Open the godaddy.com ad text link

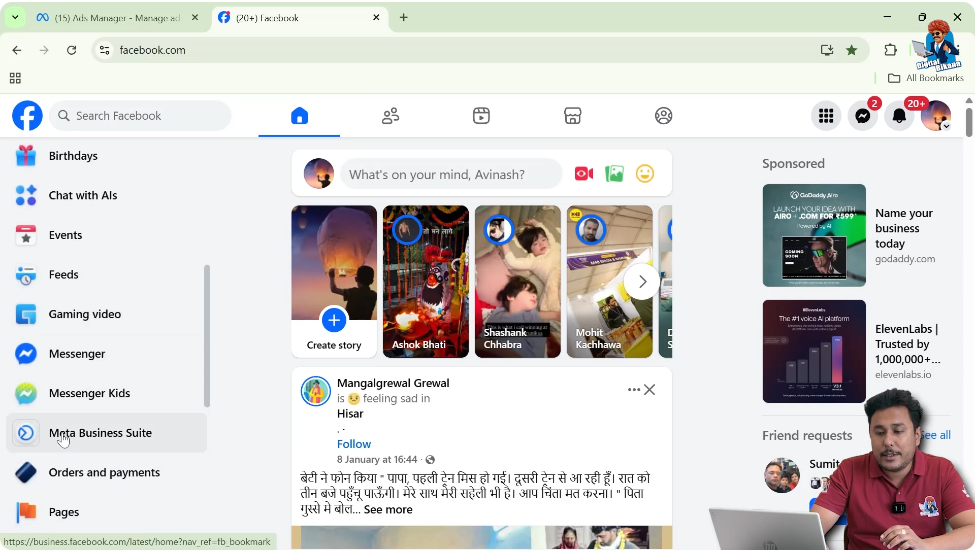(x=905, y=259)
